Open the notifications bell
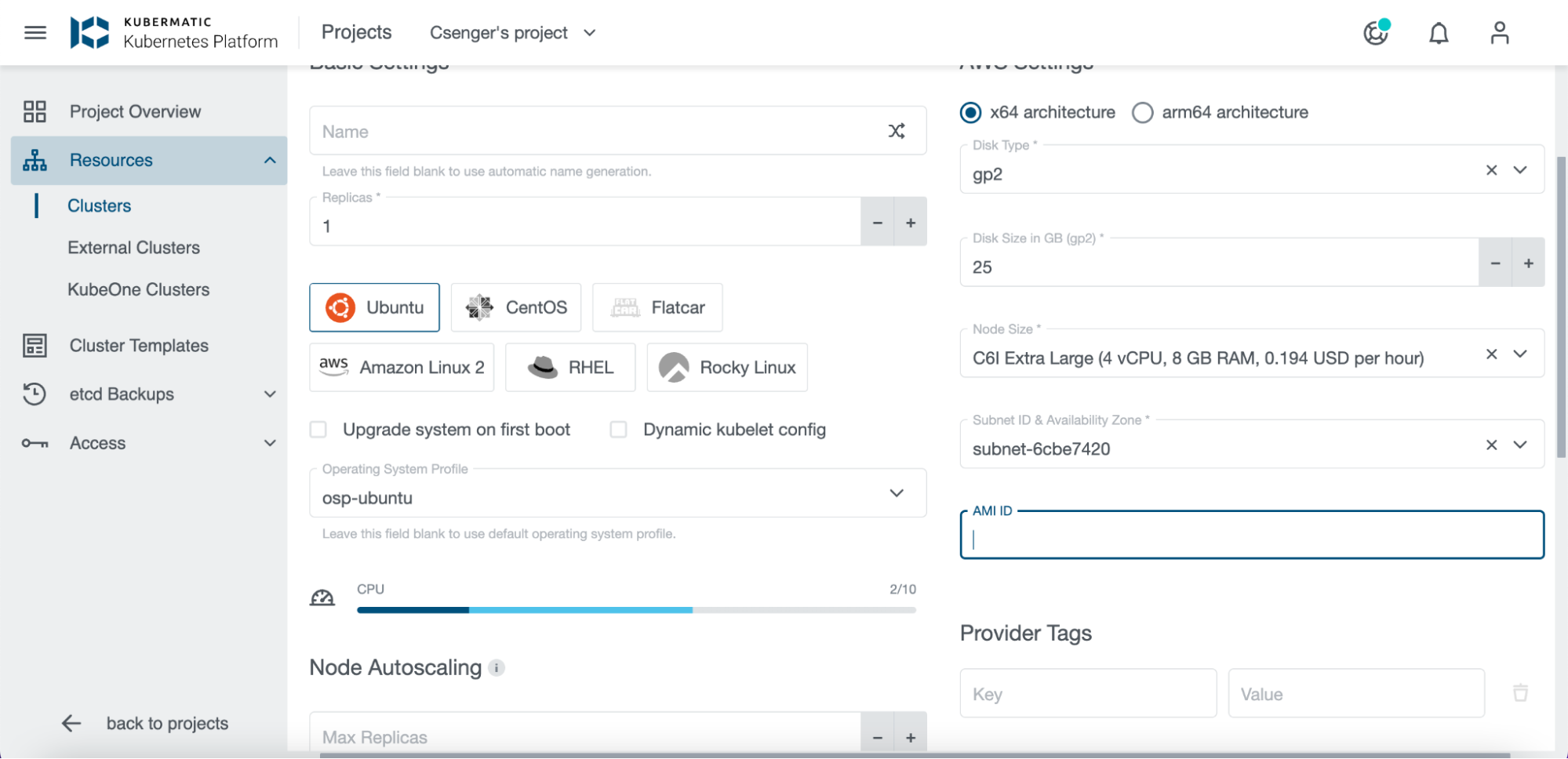The image size is (1568, 759). (1439, 32)
